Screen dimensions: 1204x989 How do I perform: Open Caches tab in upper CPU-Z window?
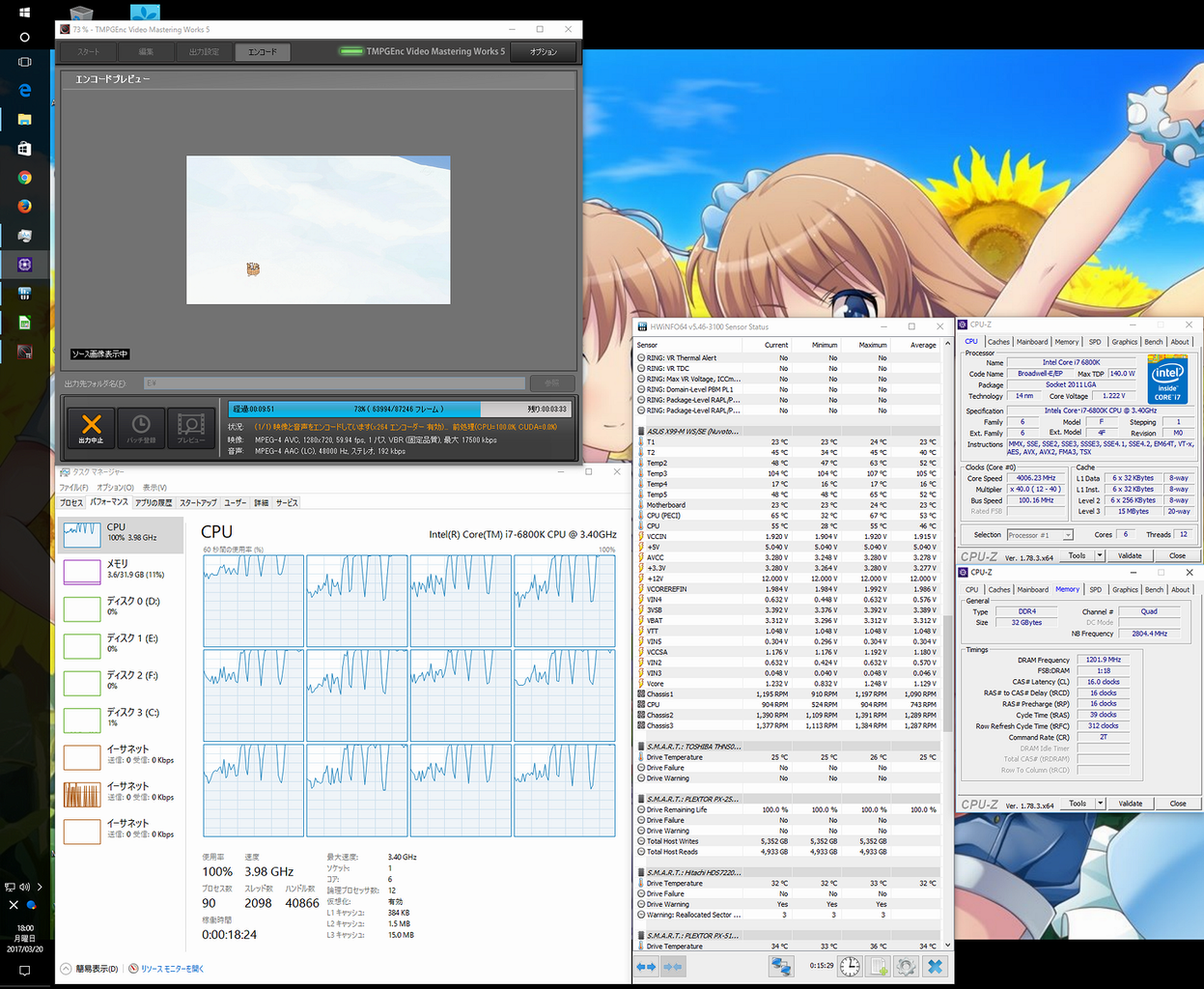click(998, 342)
